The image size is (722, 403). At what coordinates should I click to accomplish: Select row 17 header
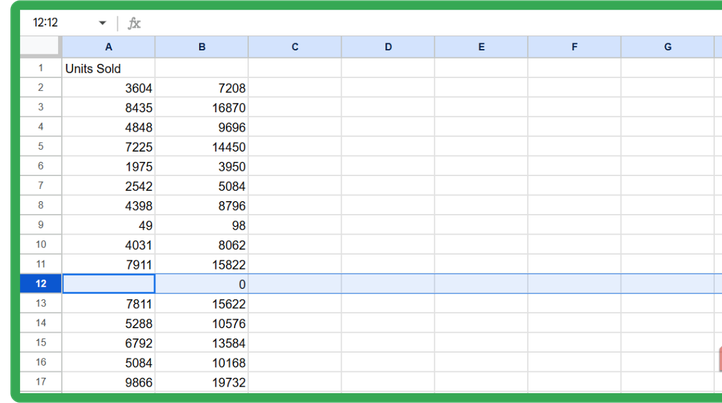click(x=41, y=382)
